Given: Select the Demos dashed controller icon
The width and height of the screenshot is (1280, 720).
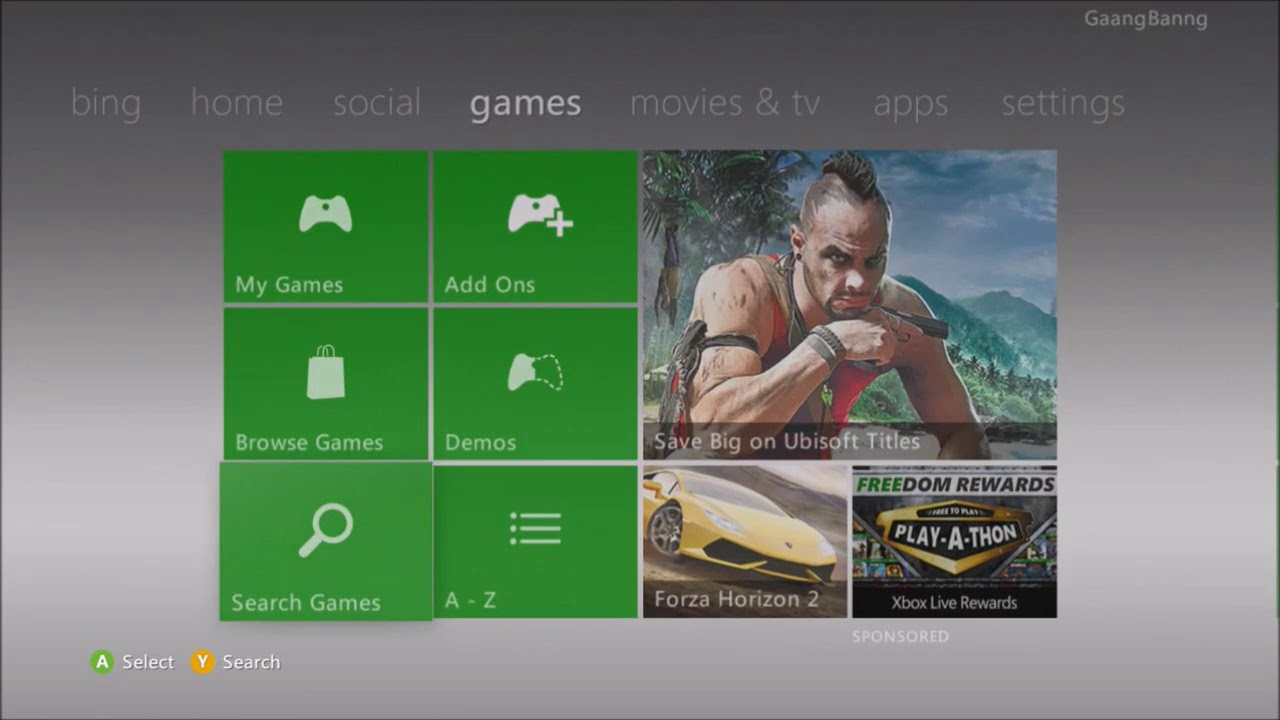Looking at the screenshot, I should (x=535, y=371).
